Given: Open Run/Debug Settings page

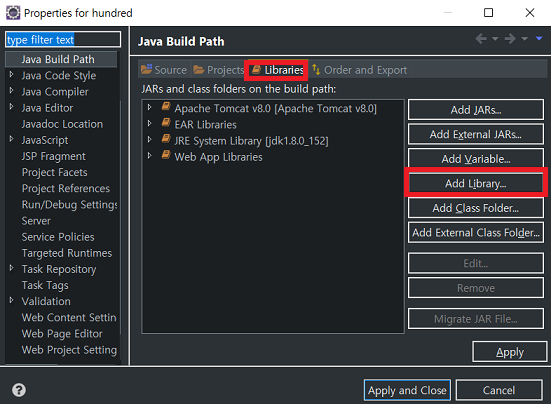Looking at the screenshot, I should pos(69,205).
